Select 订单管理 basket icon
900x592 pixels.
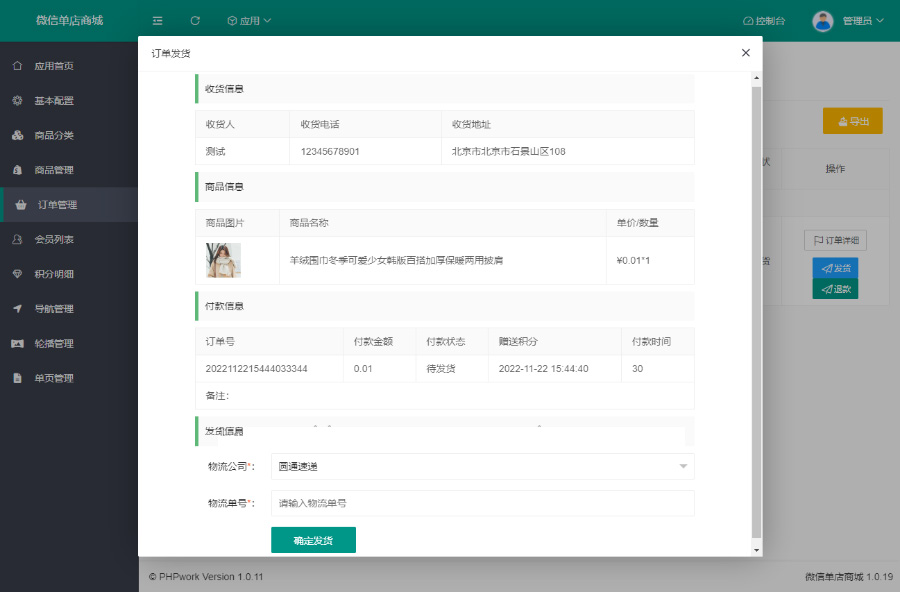[21, 205]
